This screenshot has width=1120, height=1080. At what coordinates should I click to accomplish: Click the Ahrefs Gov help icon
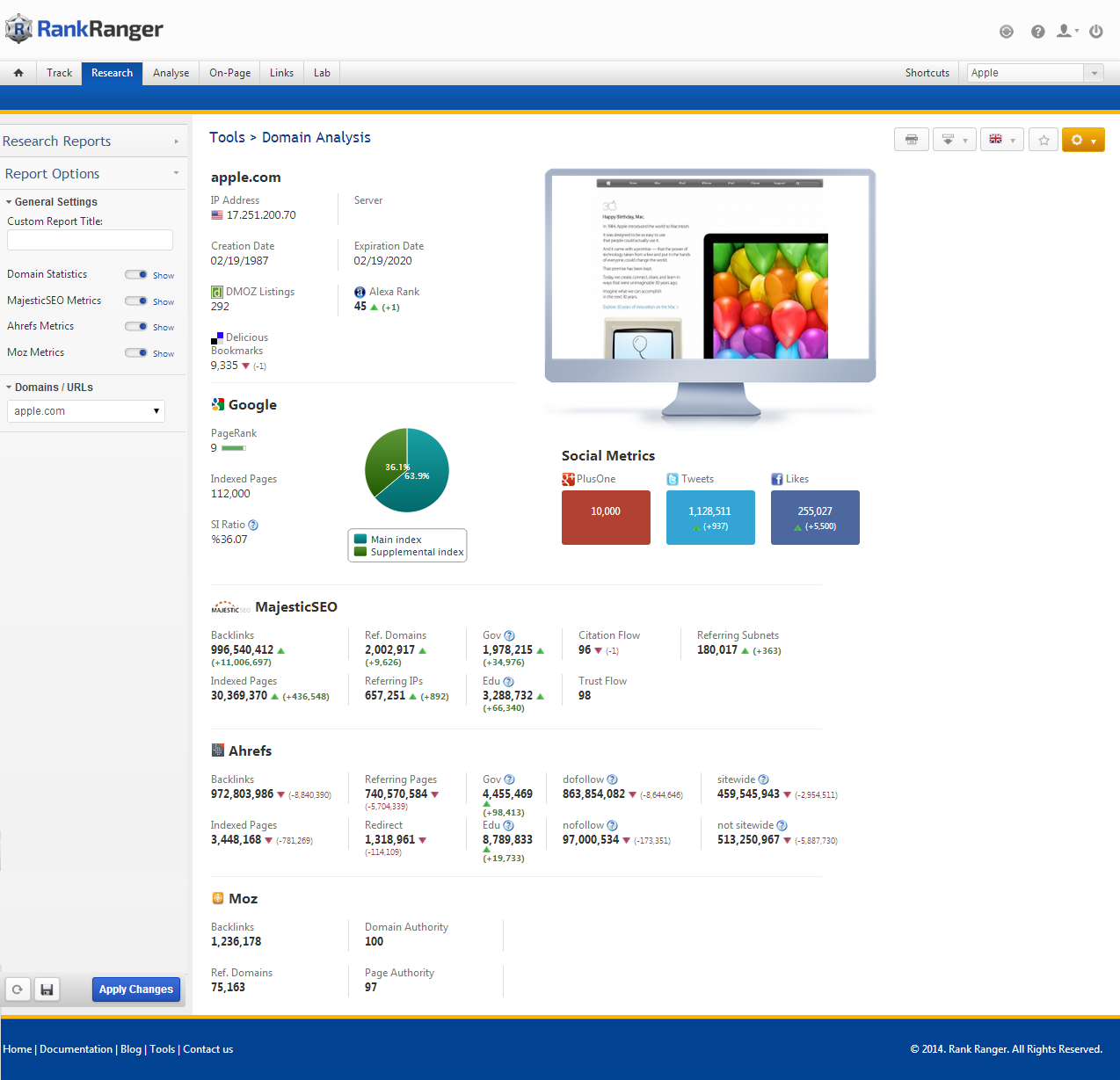(509, 779)
